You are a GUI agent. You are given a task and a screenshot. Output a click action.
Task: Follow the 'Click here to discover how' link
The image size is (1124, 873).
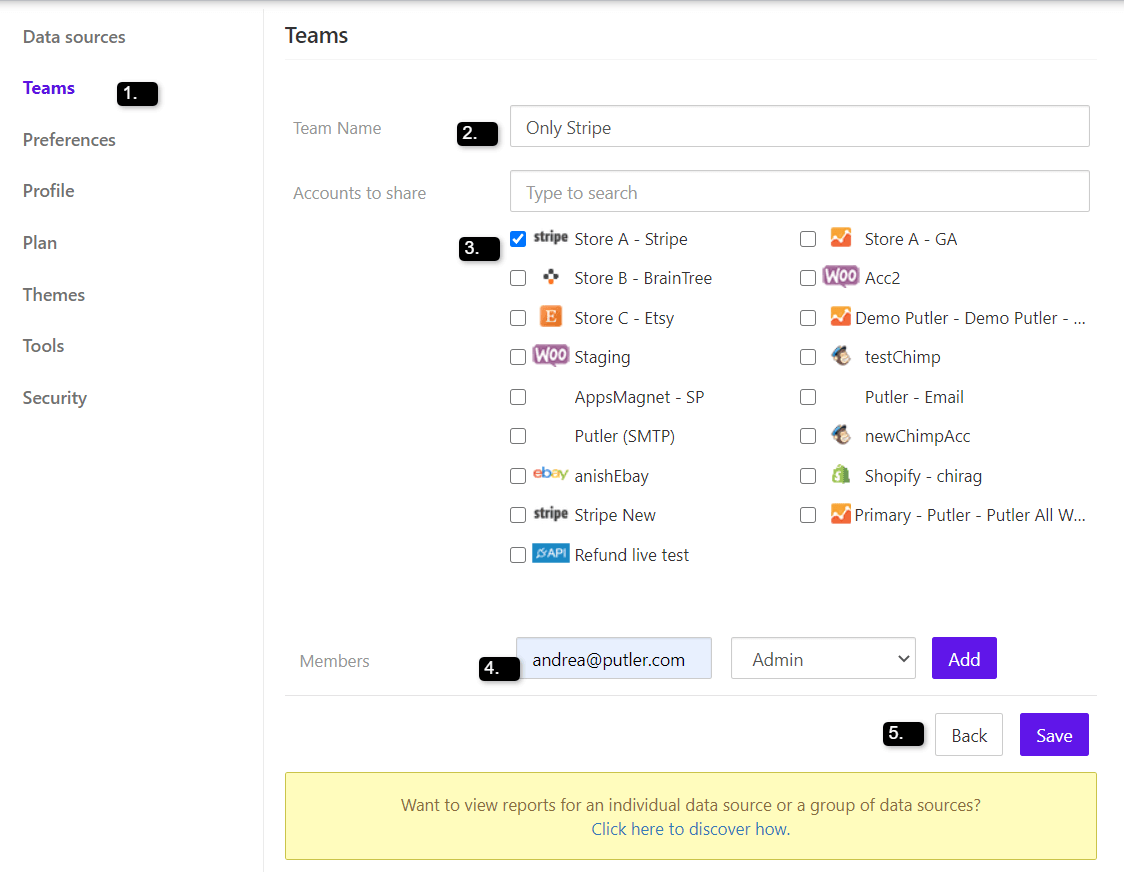click(690, 829)
